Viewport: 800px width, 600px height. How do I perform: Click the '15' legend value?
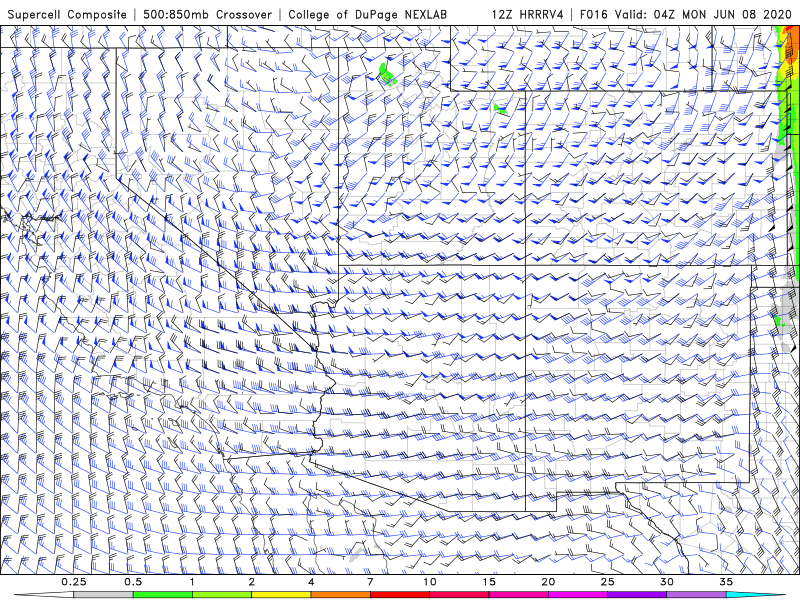point(489,582)
